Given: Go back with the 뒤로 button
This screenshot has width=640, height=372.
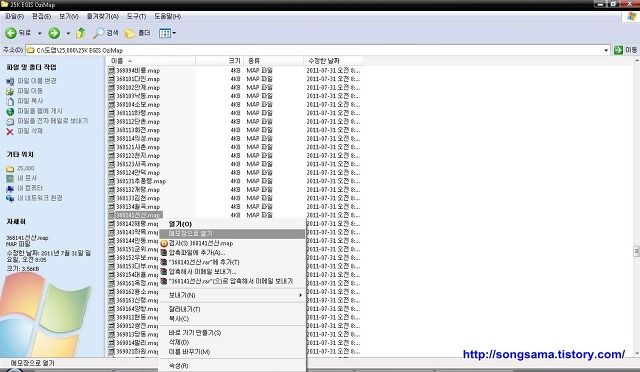Looking at the screenshot, I should 18,33.
